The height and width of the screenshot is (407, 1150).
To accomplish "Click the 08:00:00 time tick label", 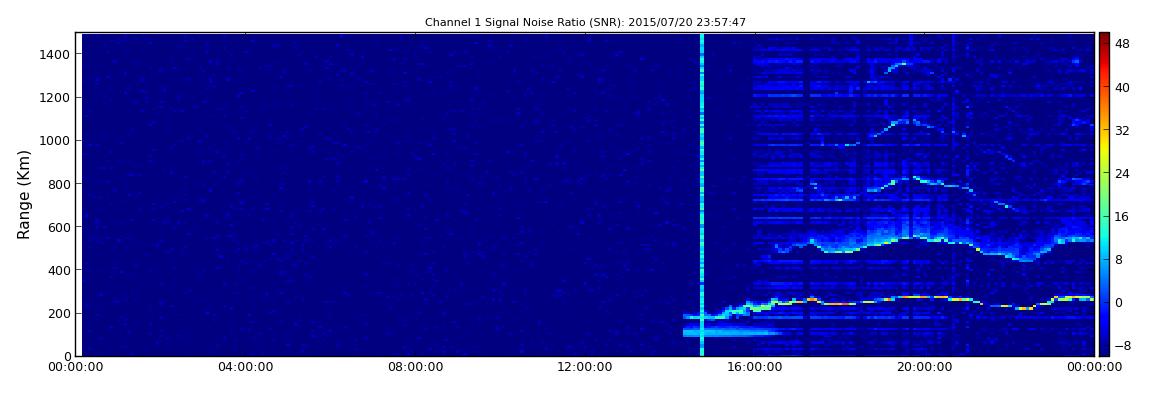I will pos(416,367).
